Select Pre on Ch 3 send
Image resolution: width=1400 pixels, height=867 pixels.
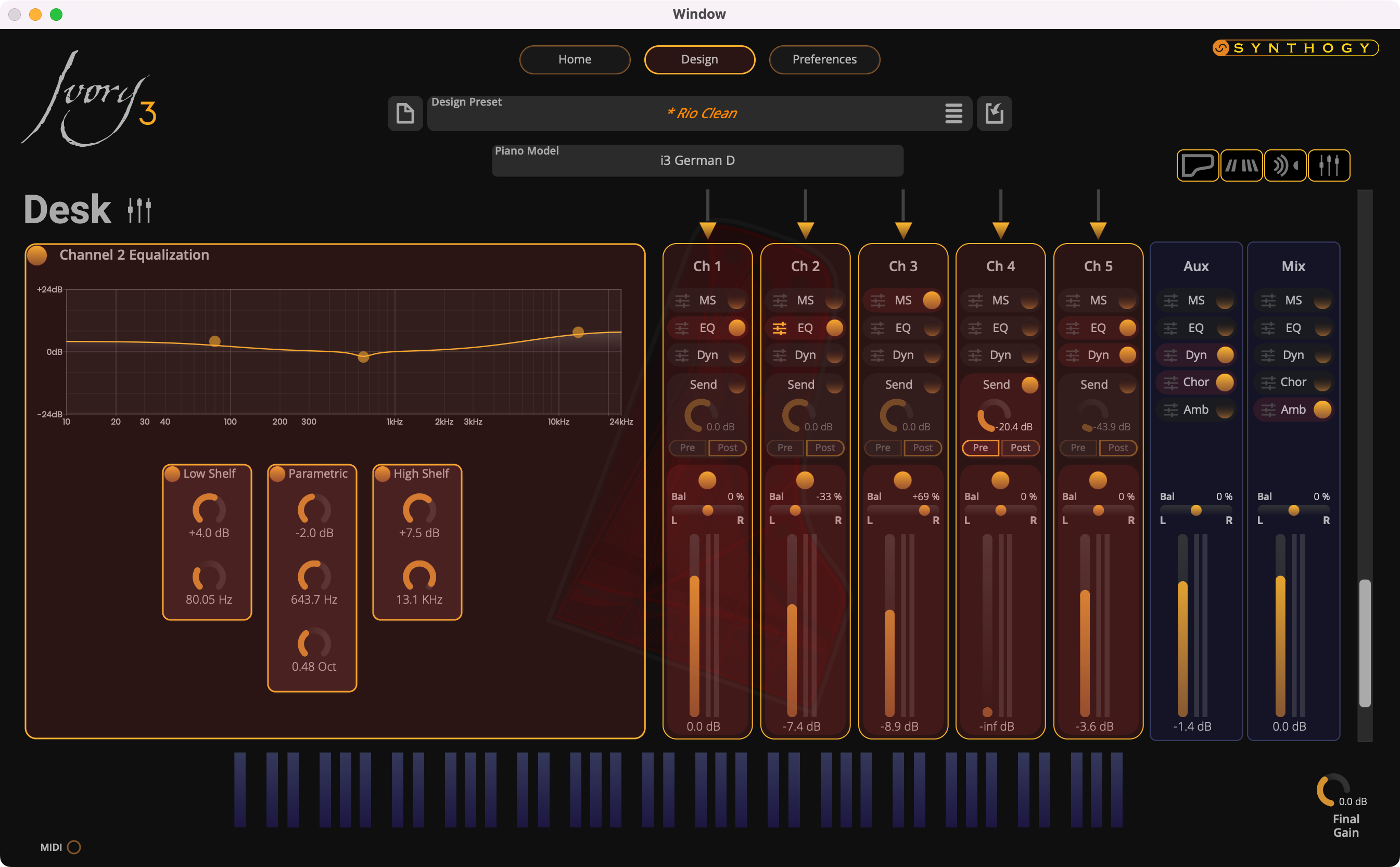click(883, 448)
